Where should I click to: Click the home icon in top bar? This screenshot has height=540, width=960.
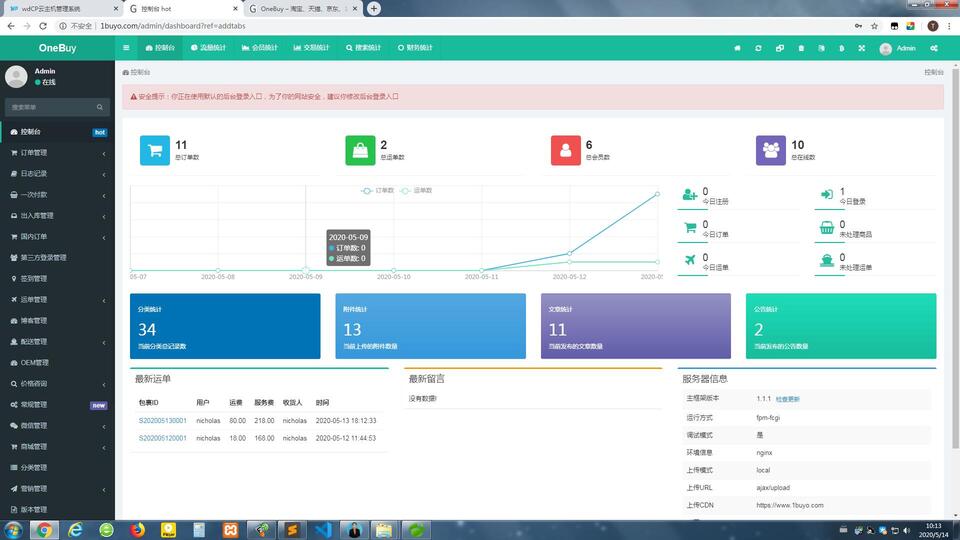[738, 48]
